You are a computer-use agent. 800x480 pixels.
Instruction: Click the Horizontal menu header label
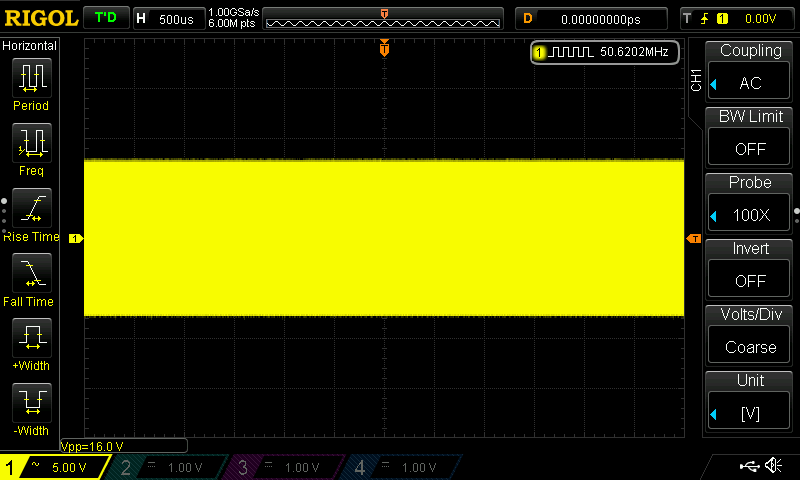(x=30, y=45)
